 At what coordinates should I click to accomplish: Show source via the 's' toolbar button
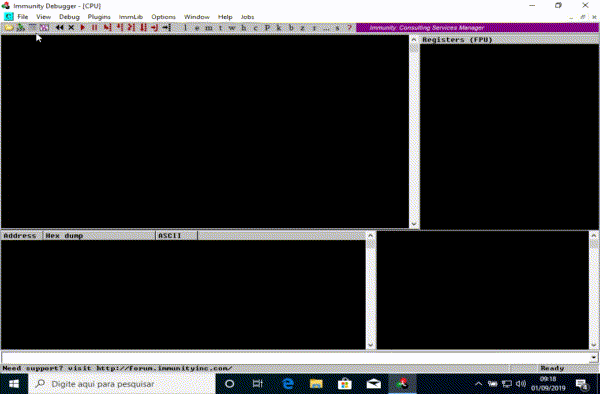coord(338,28)
